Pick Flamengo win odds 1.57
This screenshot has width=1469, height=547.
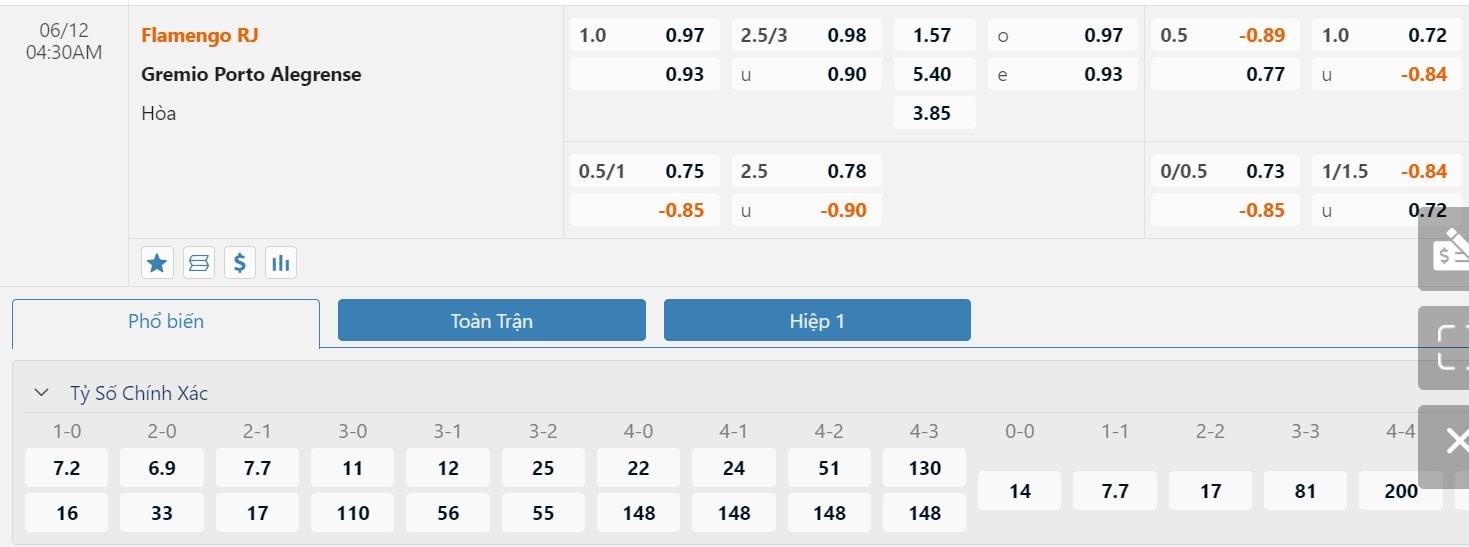(933, 35)
